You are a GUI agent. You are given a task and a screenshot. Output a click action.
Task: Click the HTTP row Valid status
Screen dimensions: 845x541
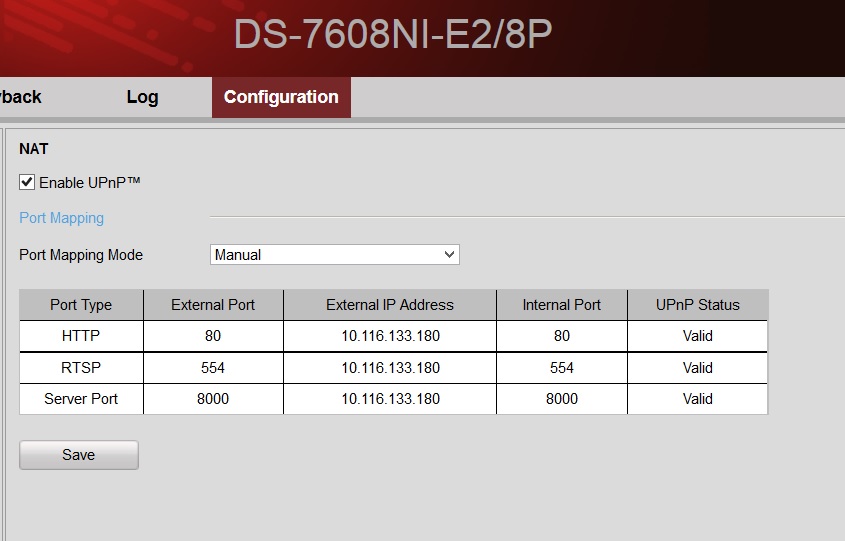click(697, 336)
